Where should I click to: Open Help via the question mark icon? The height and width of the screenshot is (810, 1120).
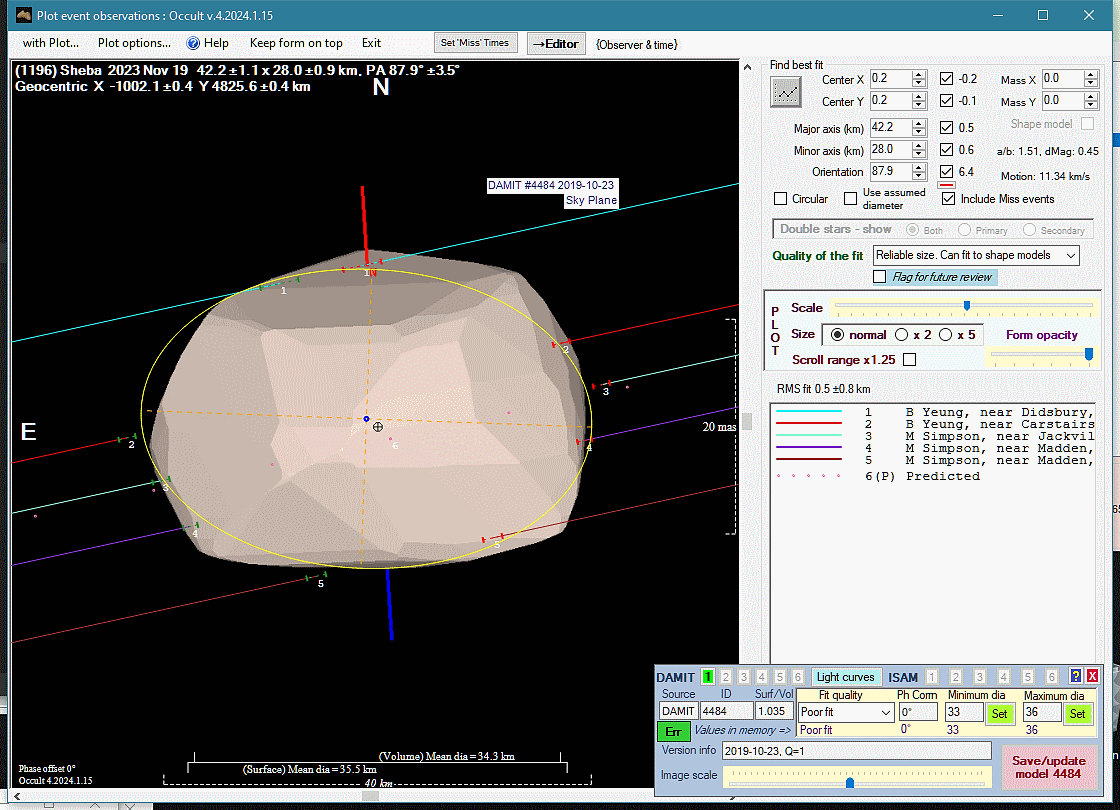pyautogui.click(x=194, y=43)
